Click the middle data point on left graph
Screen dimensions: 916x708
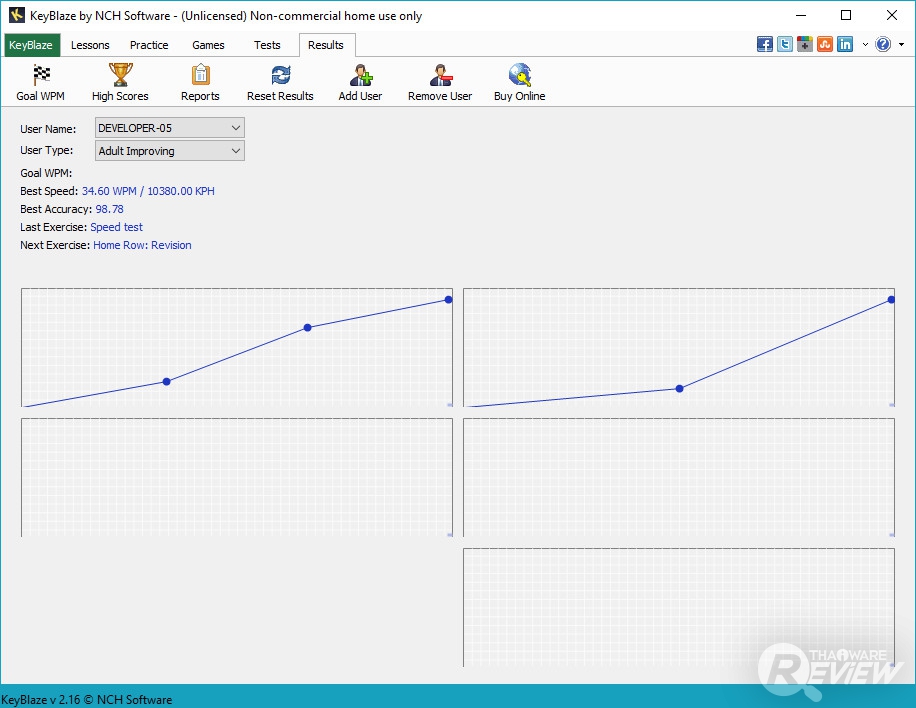point(308,328)
